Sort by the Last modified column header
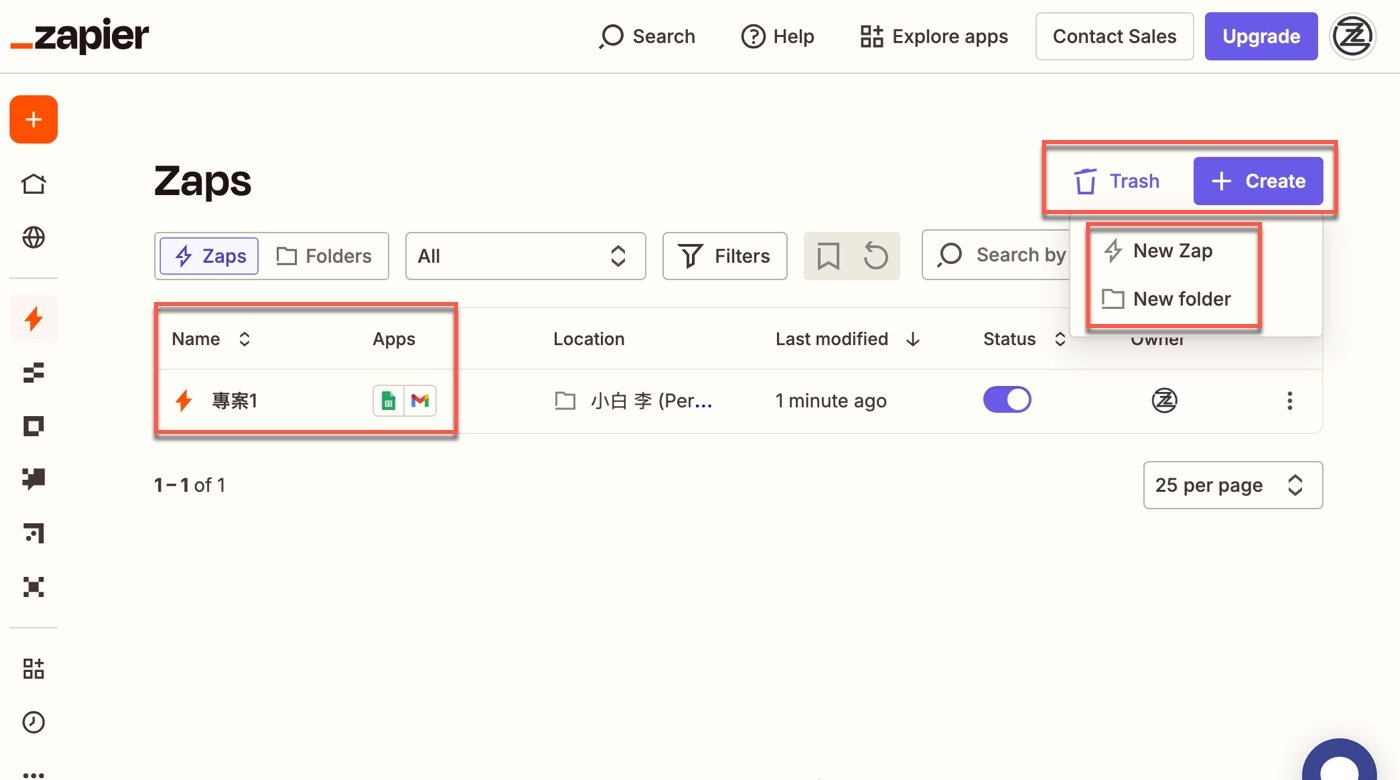Screen dimensions: 1400x780 (x=847, y=339)
